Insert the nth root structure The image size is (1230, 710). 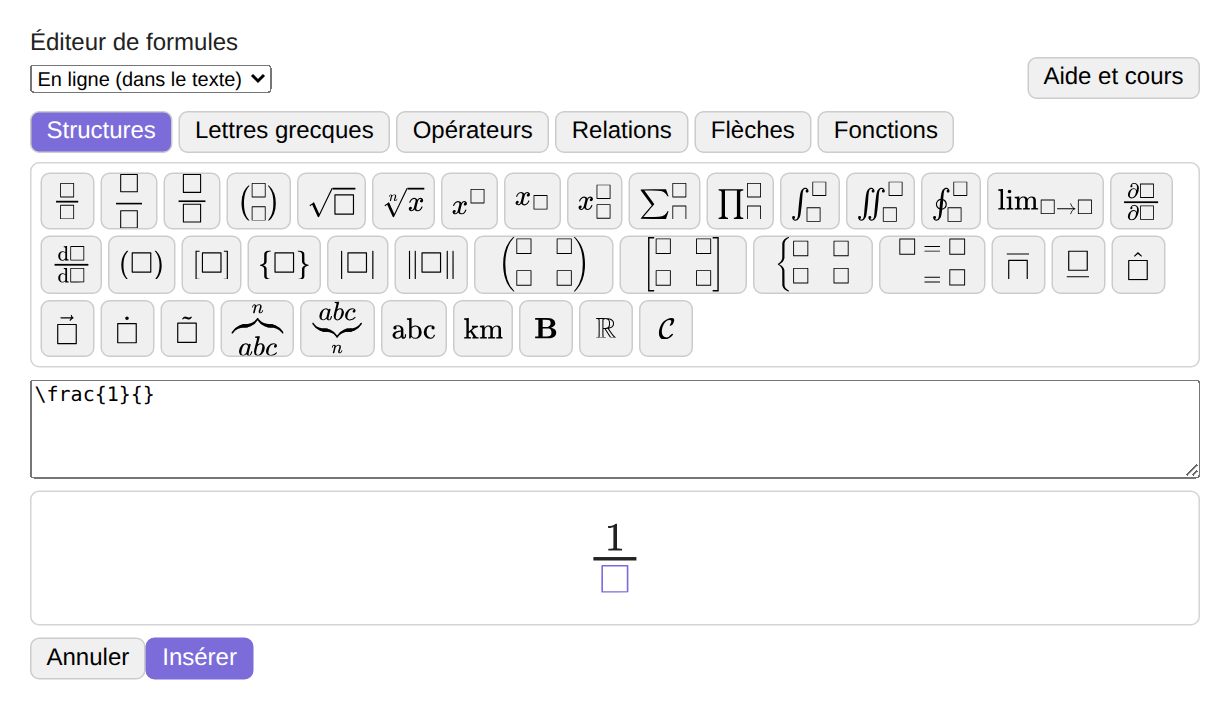404,201
